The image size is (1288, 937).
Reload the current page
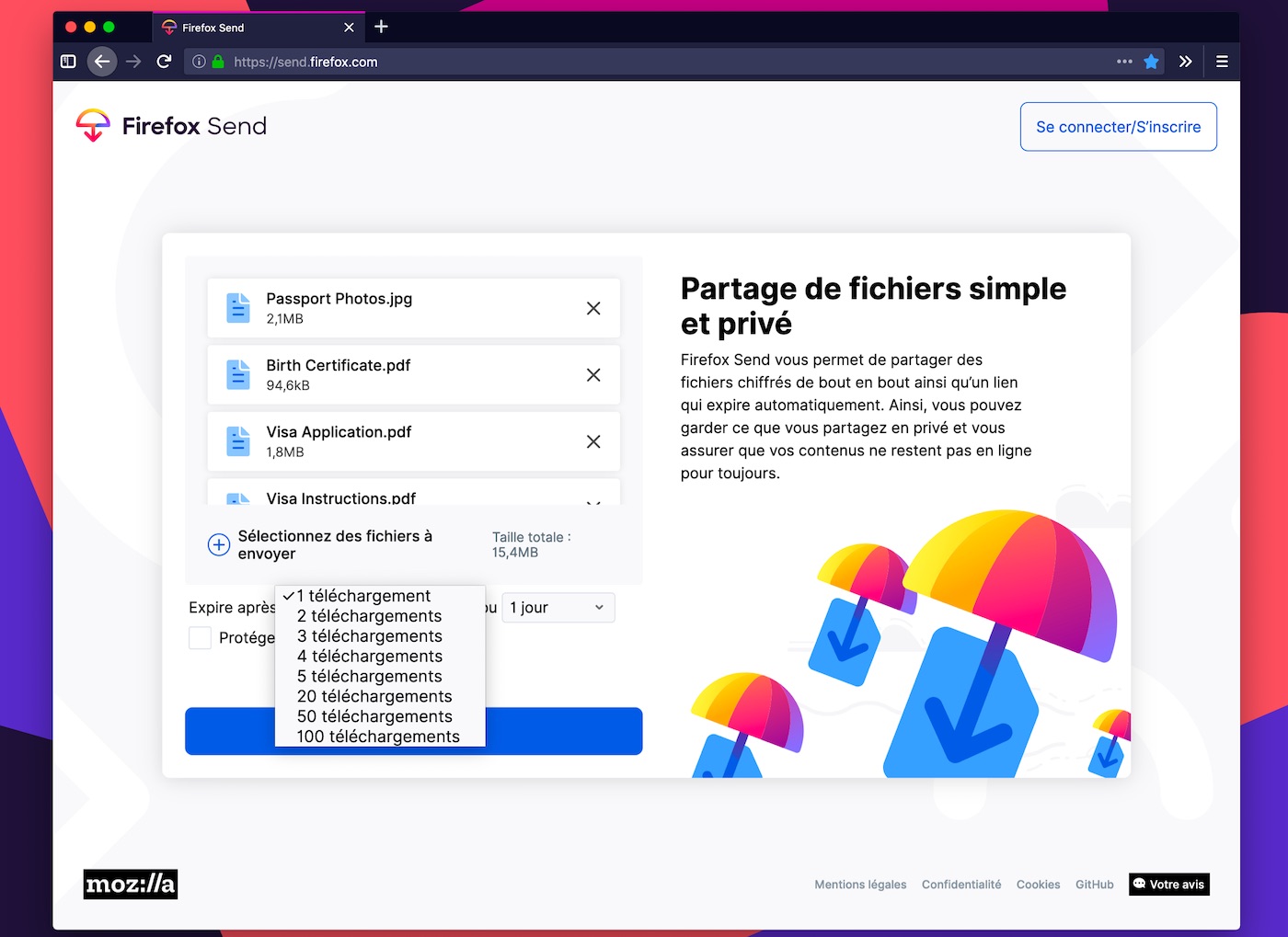[x=164, y=62]
